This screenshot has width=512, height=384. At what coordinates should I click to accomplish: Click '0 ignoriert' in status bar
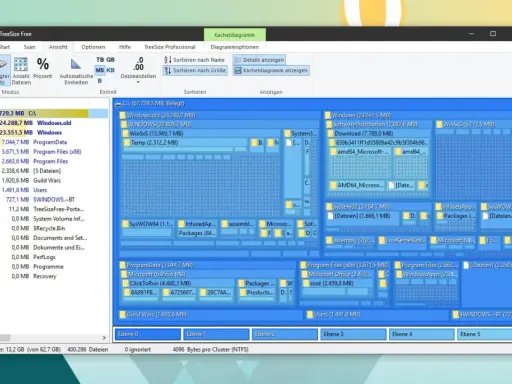[138, 350]
